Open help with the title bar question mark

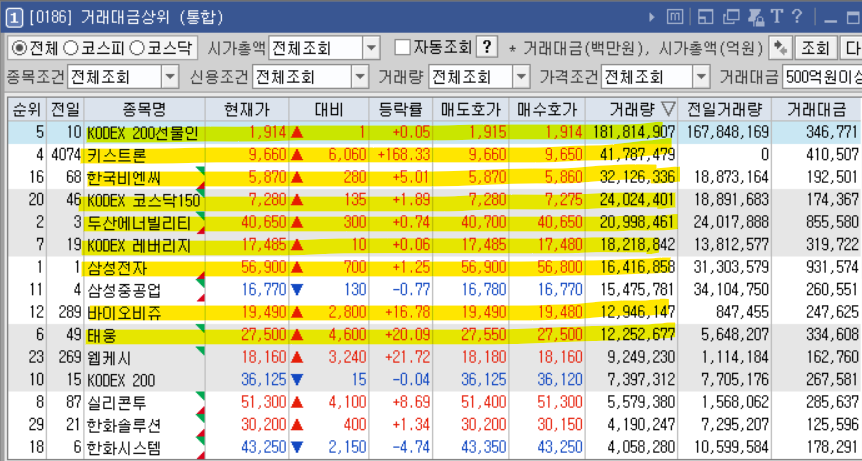[797, 17]
